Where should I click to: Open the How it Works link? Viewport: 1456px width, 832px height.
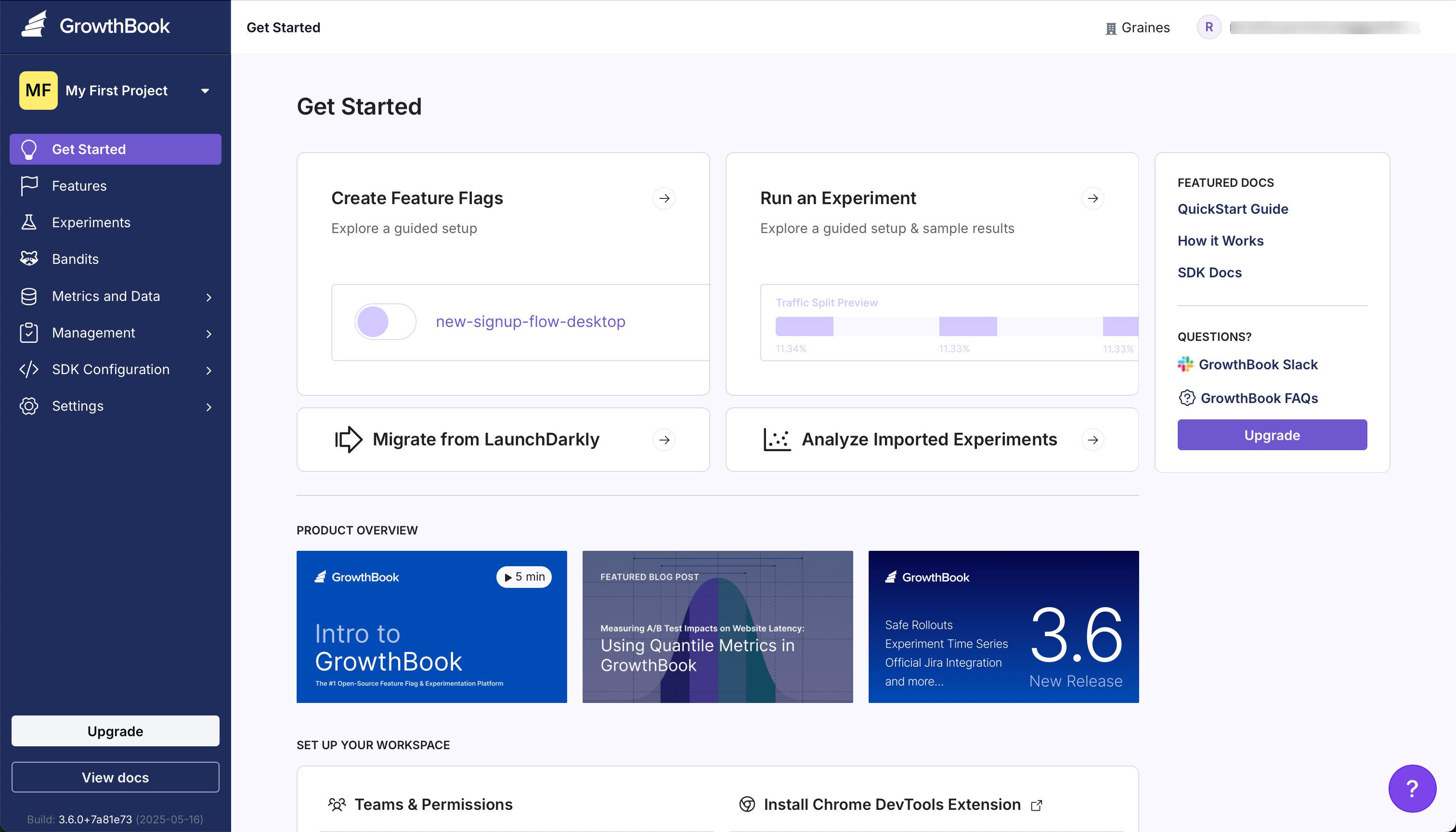tap(1221, 241)
